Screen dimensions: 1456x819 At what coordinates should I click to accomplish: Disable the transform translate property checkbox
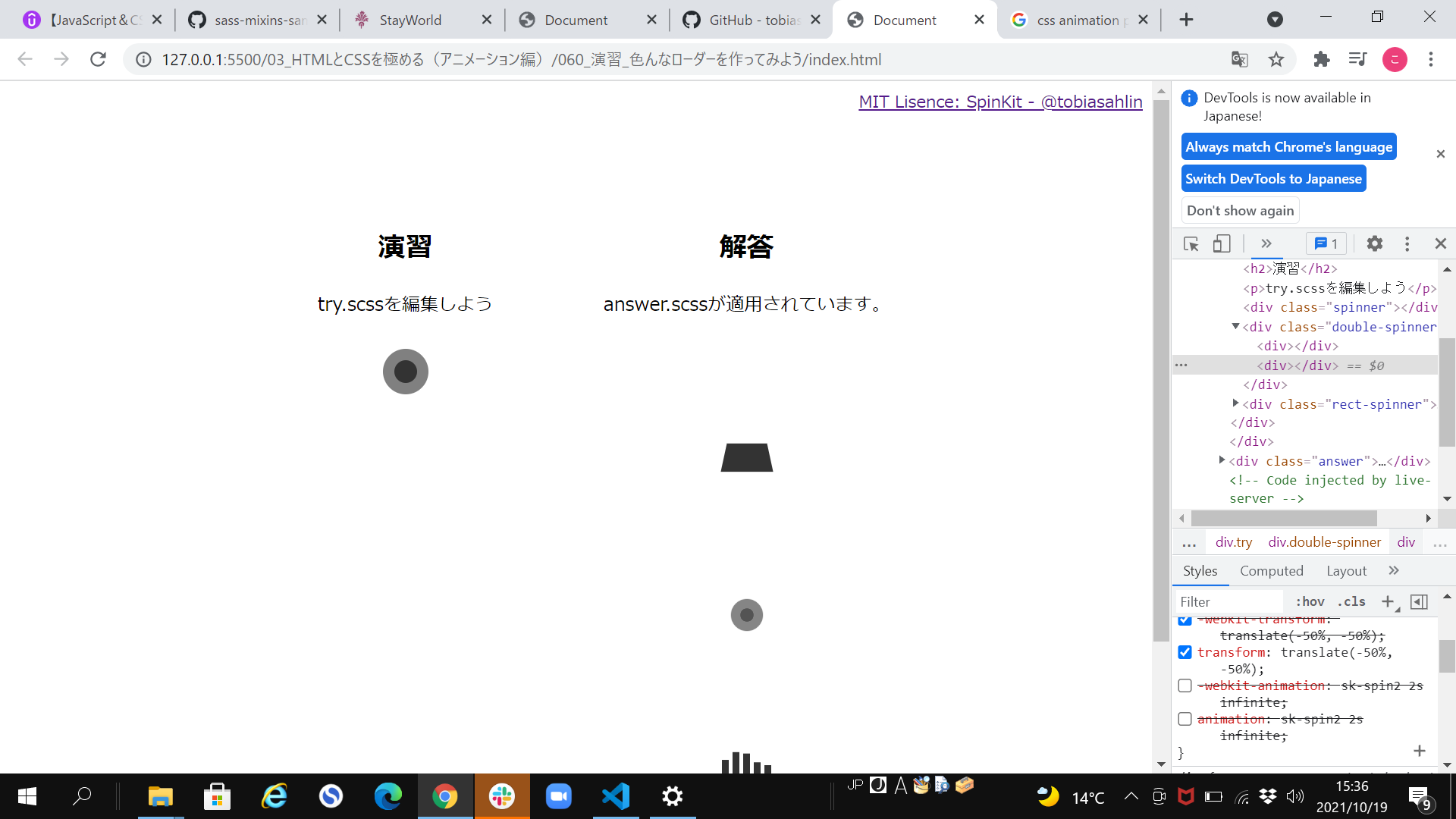point(1185,652)
